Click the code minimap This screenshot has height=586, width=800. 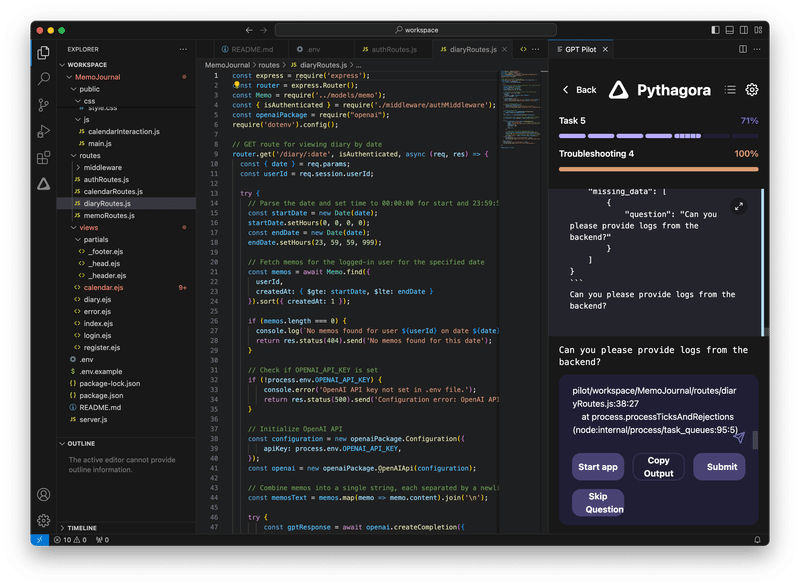519,110
